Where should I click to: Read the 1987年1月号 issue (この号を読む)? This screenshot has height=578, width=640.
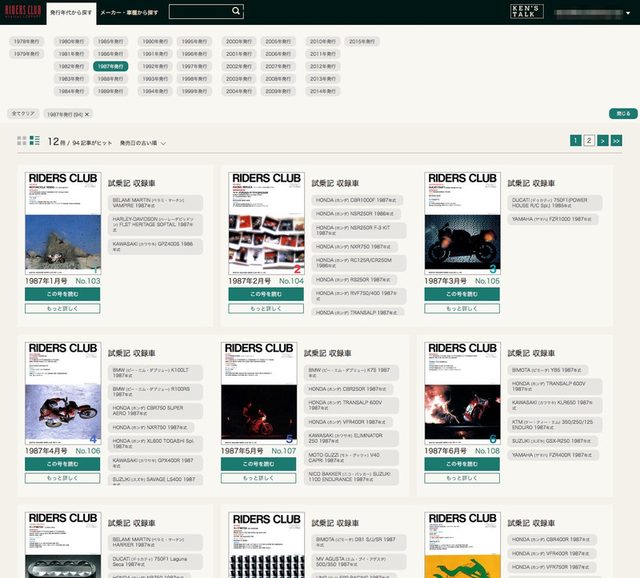62,294
